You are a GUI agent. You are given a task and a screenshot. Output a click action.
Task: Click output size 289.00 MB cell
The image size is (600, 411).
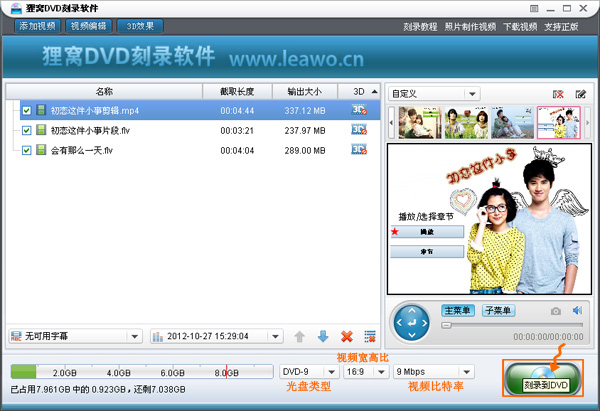point(305,151)
